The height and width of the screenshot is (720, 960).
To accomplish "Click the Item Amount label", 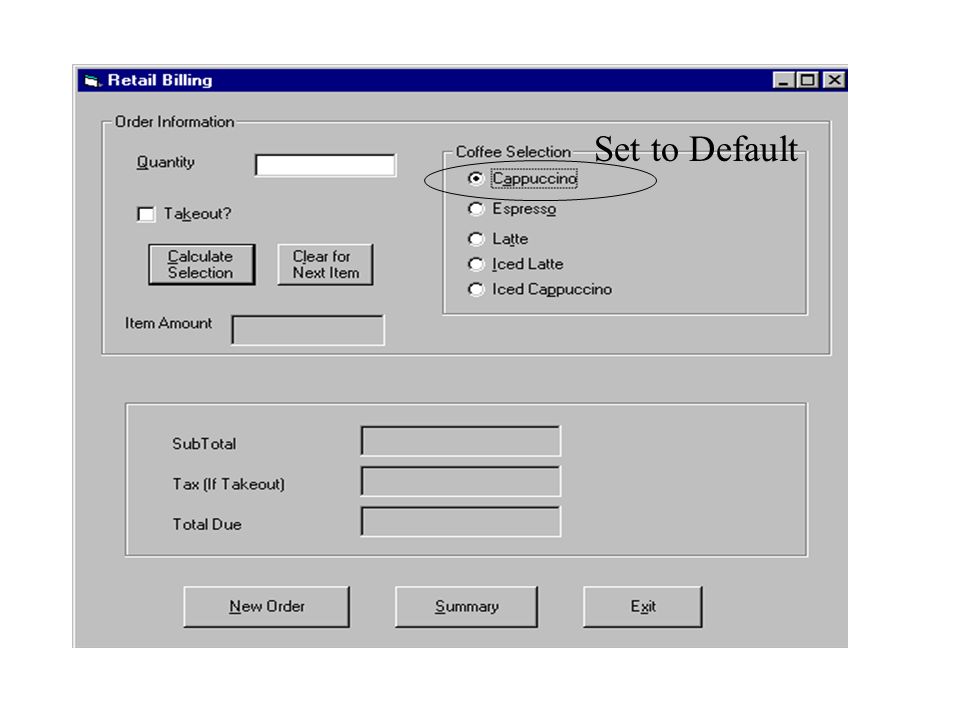I will 168,323.
